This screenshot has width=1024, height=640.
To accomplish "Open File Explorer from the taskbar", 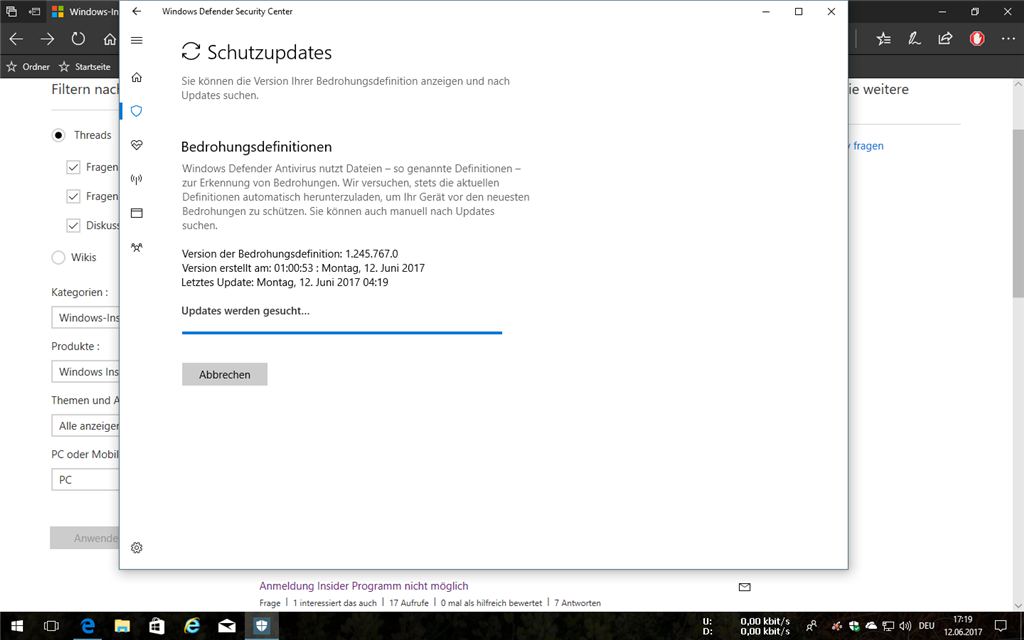I will [122, 626].
